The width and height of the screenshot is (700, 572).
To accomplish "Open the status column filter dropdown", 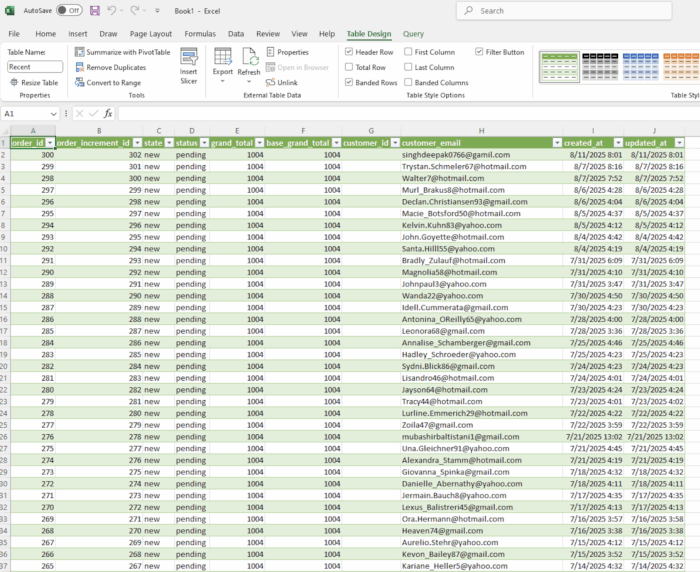I will click(204, 143).
